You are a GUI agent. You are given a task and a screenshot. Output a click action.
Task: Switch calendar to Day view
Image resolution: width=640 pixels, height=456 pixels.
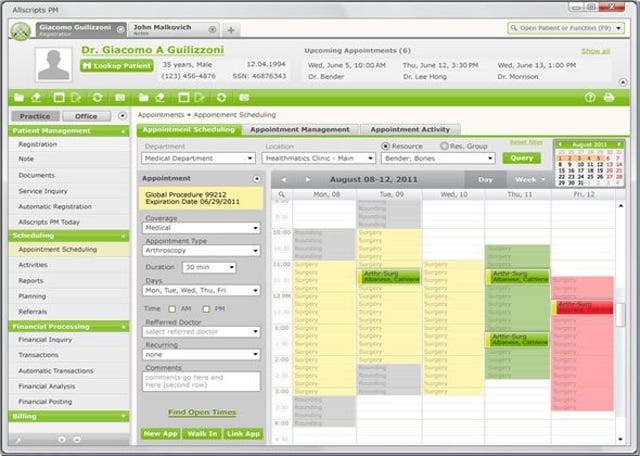485,180
